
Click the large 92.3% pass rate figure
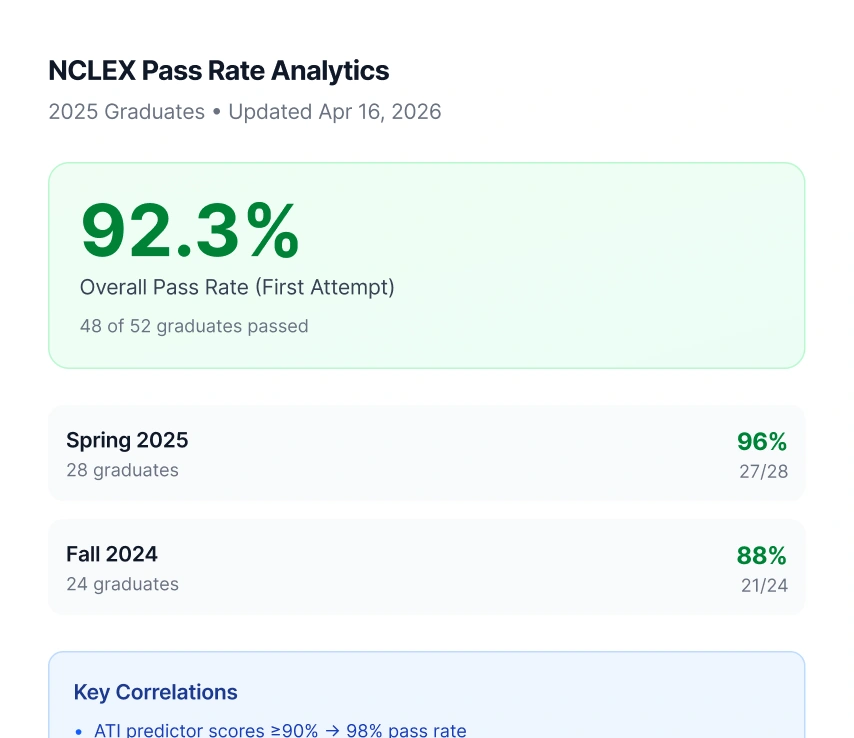pyautogui.click(x=190, y=231)
